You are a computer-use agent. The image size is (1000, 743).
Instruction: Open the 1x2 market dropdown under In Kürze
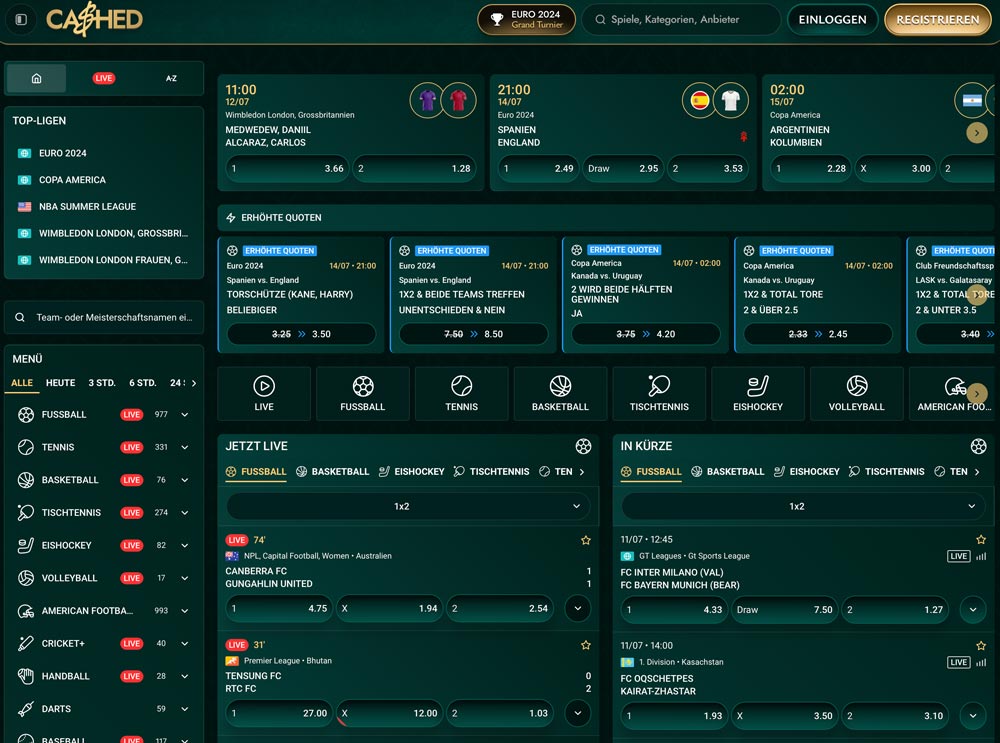803,506
